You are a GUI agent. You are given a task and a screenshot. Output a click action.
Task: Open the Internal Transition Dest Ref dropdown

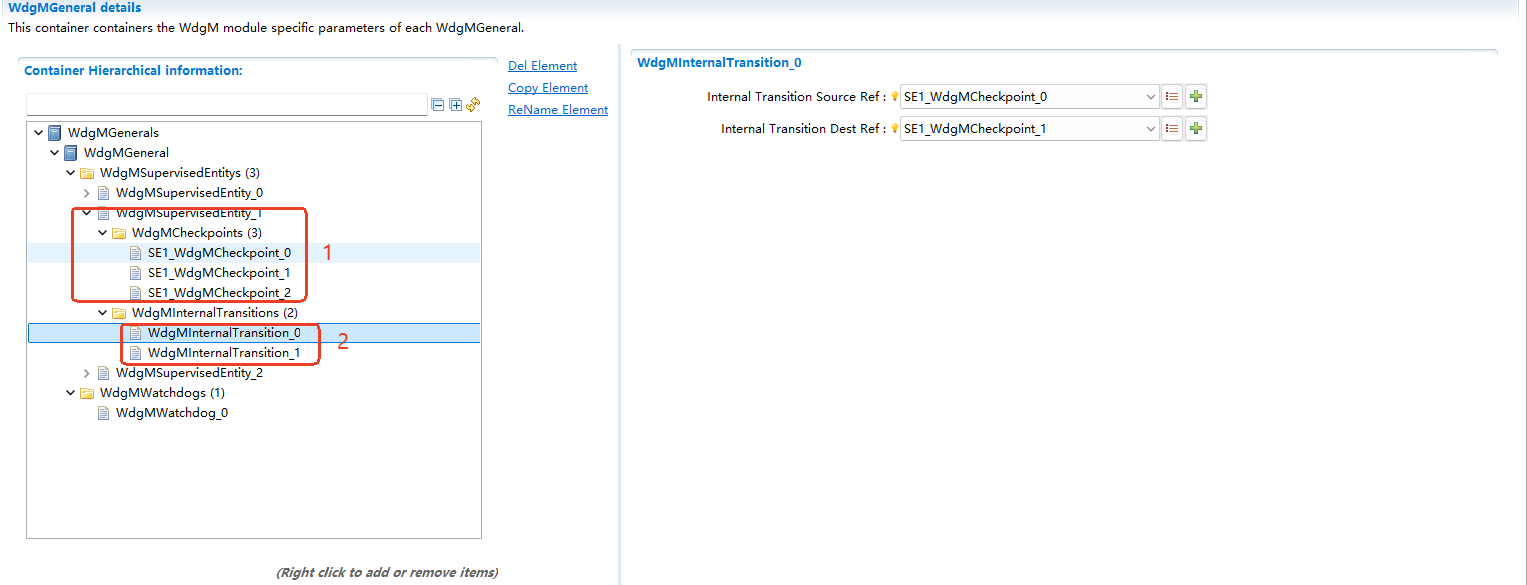(x=1150, y=129)
